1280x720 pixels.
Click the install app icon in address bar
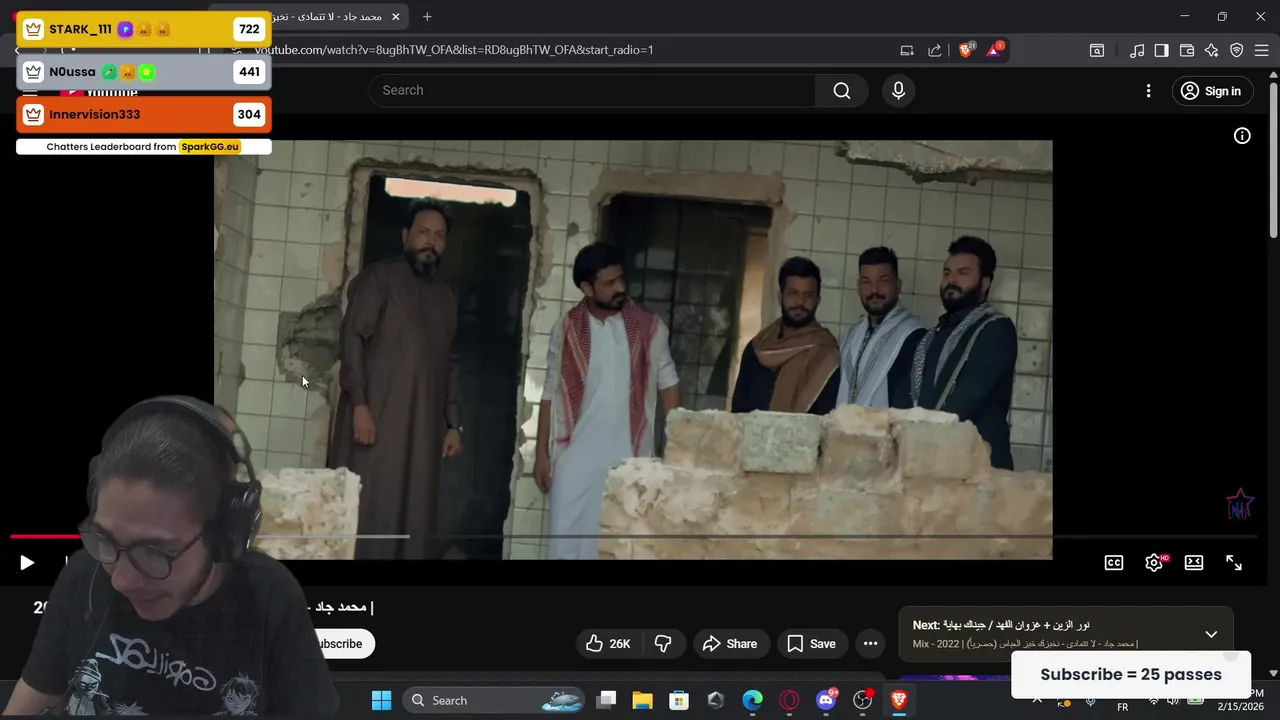[907, 50]
